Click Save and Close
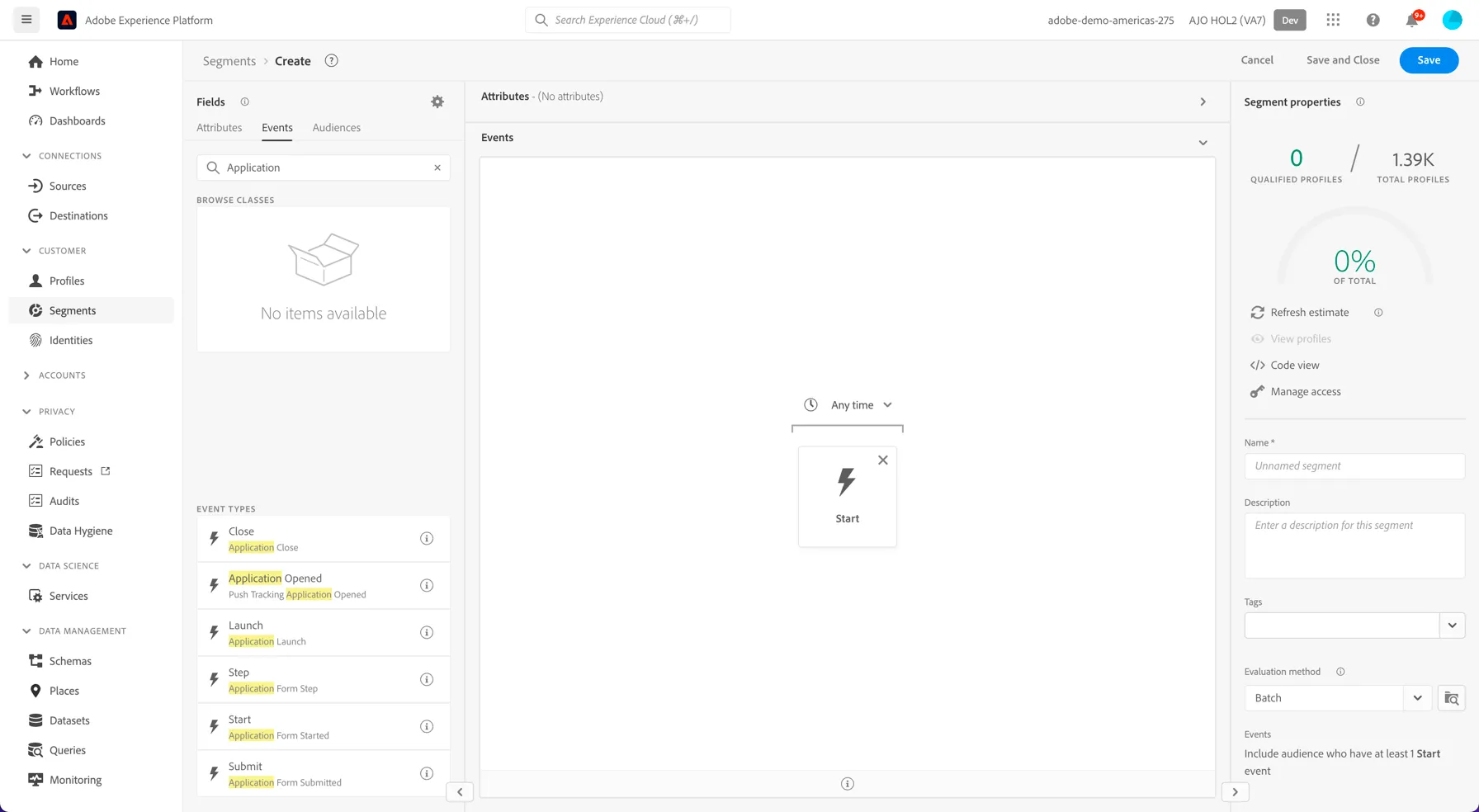 (x=1343, y=60)
